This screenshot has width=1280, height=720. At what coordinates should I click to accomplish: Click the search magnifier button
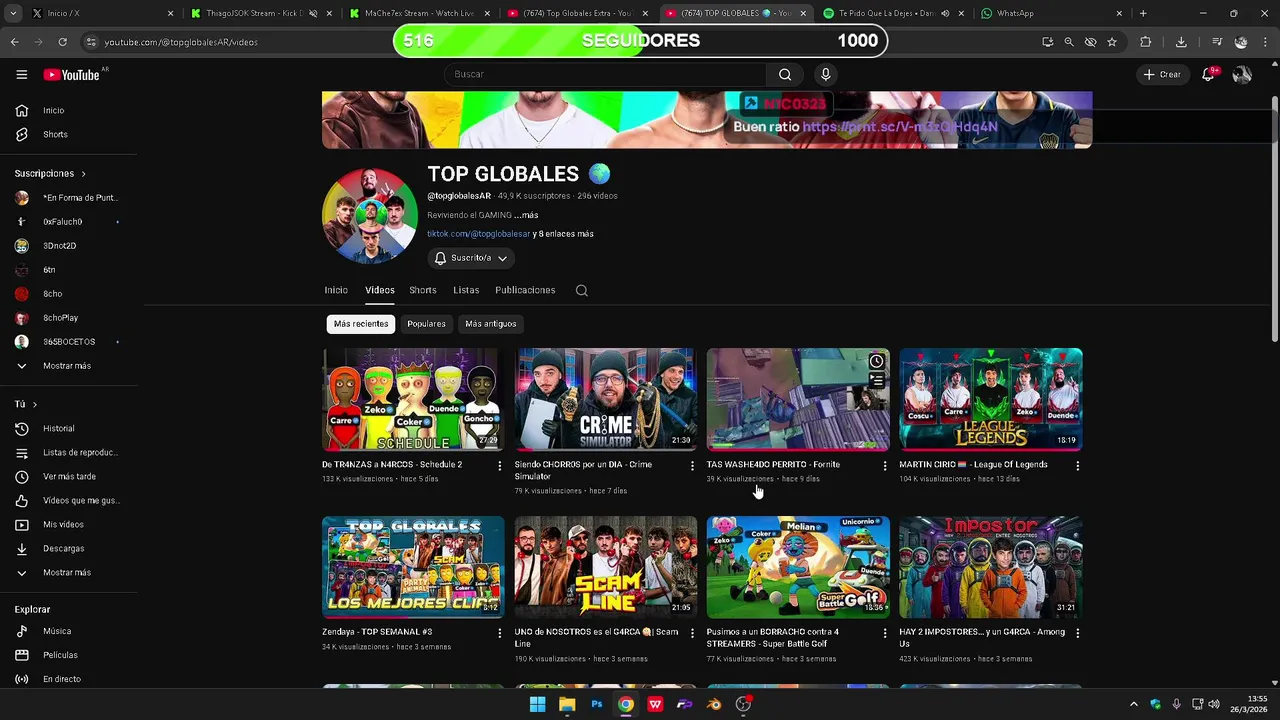pos(785,74)
